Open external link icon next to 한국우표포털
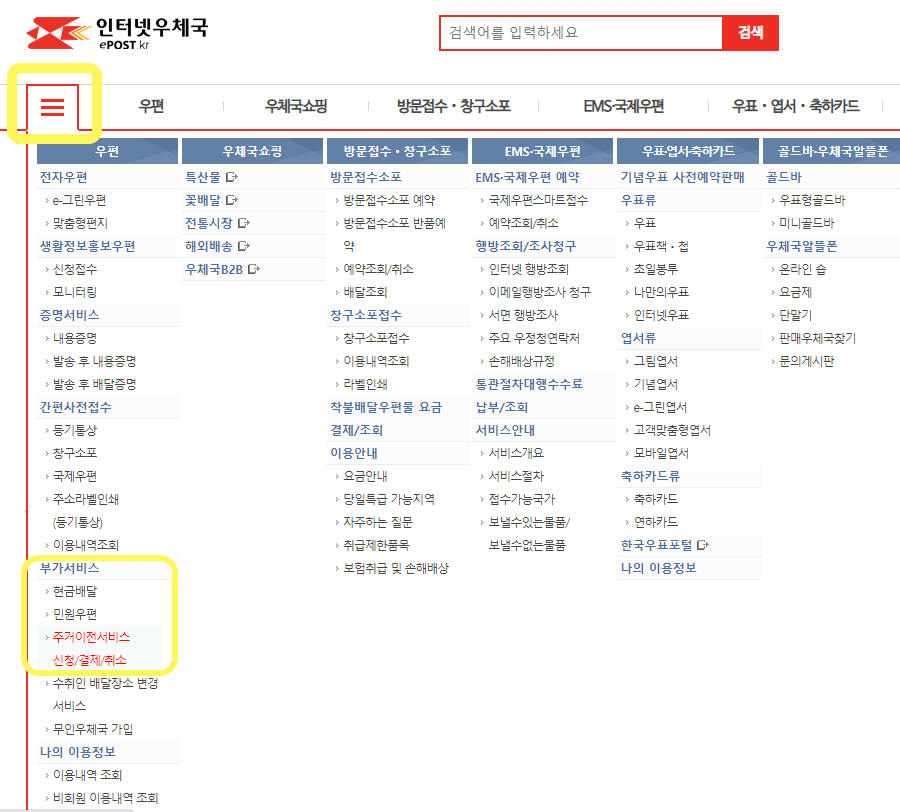 703,545
